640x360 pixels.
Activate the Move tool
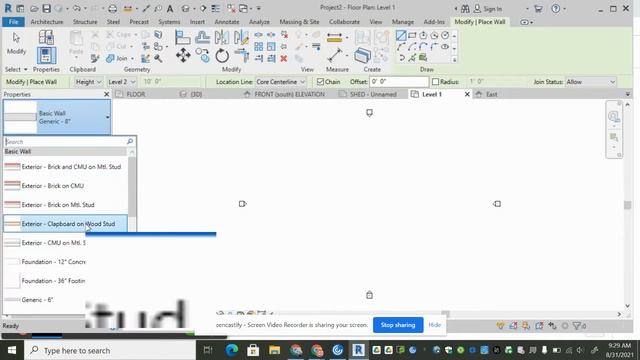pyautogui.click(x=183, y=56)
